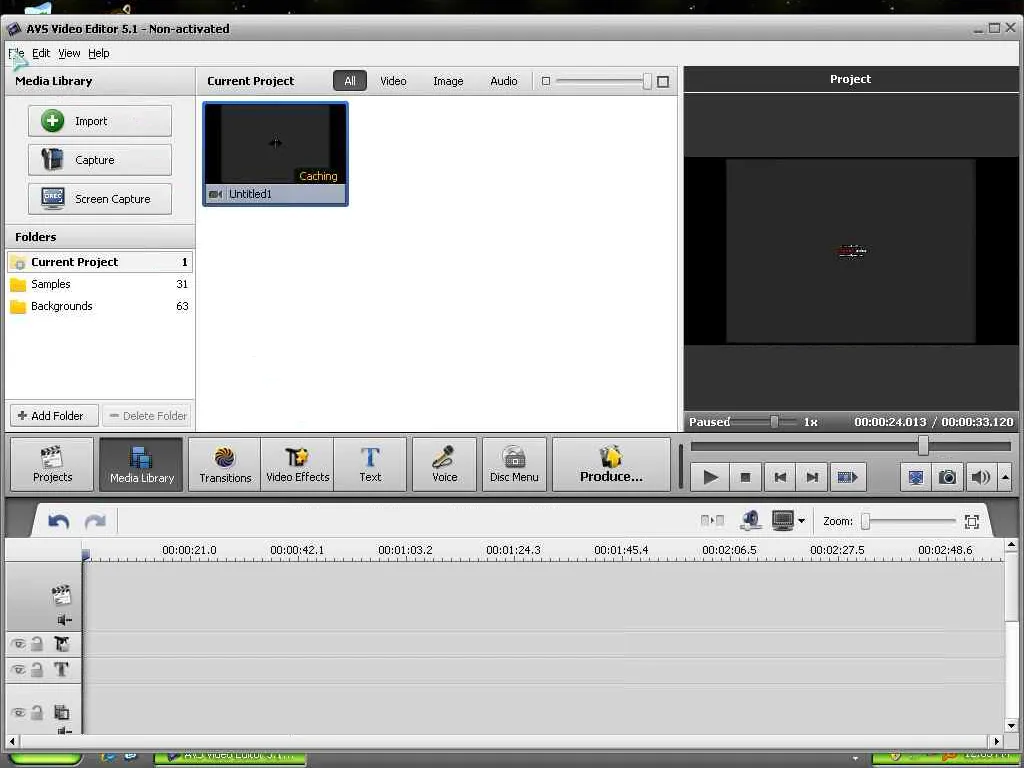The height and width of the screenshot is (768, 1024).
Task: Show All media types
Action: (x=350, y=81)
